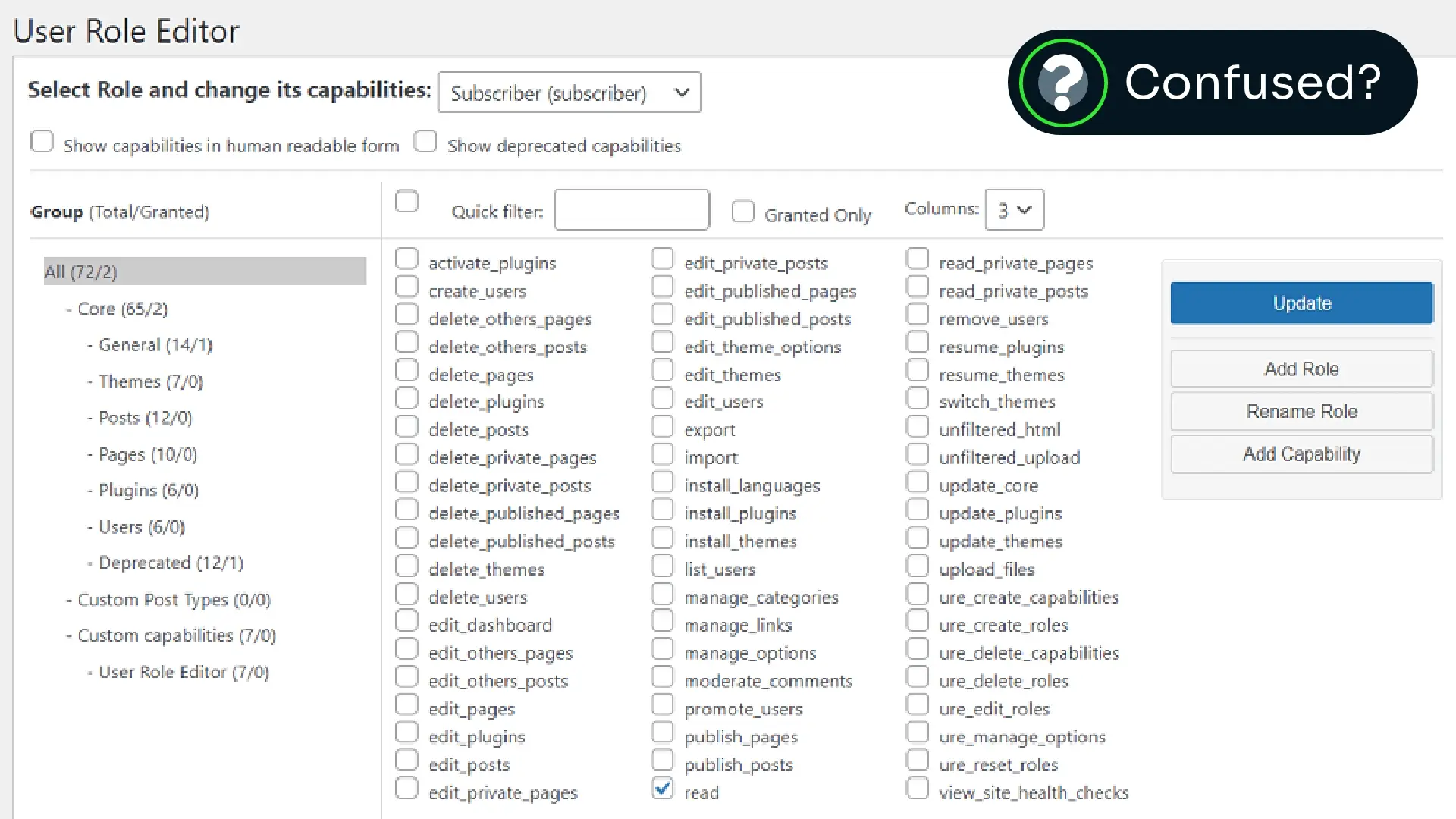Image resolution: width=1456 pixels, height=819 pixels.
Task: Check the import capability
Action: click(x=662, y=454)
